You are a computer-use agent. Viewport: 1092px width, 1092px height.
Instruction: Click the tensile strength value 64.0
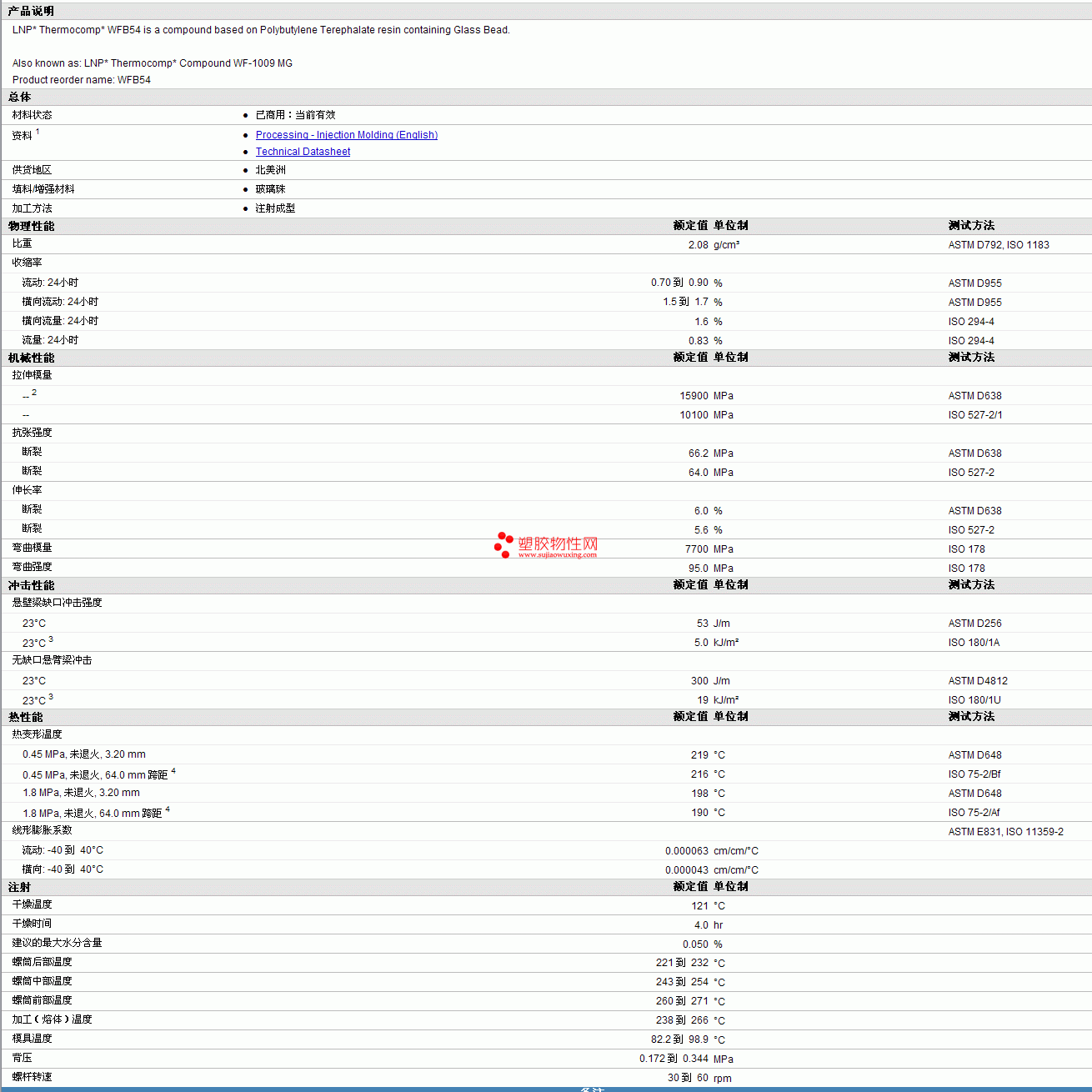698,473
